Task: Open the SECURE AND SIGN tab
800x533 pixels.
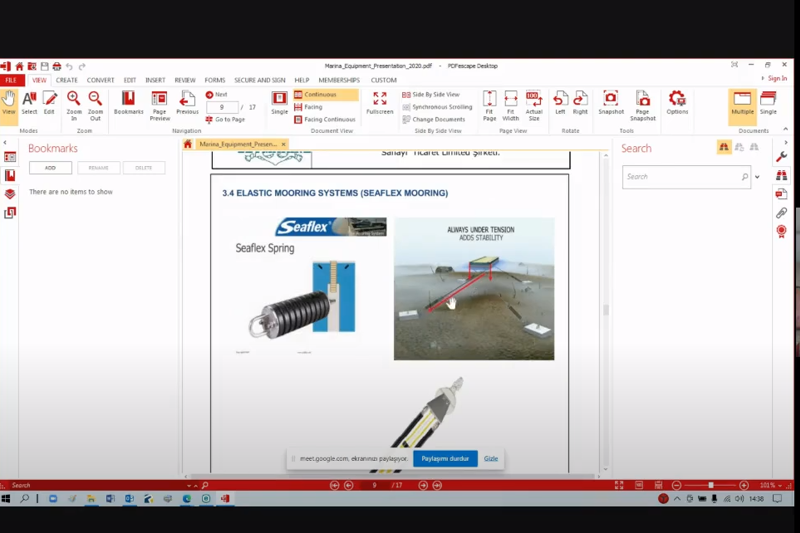Action: click(x=259, y=80)
